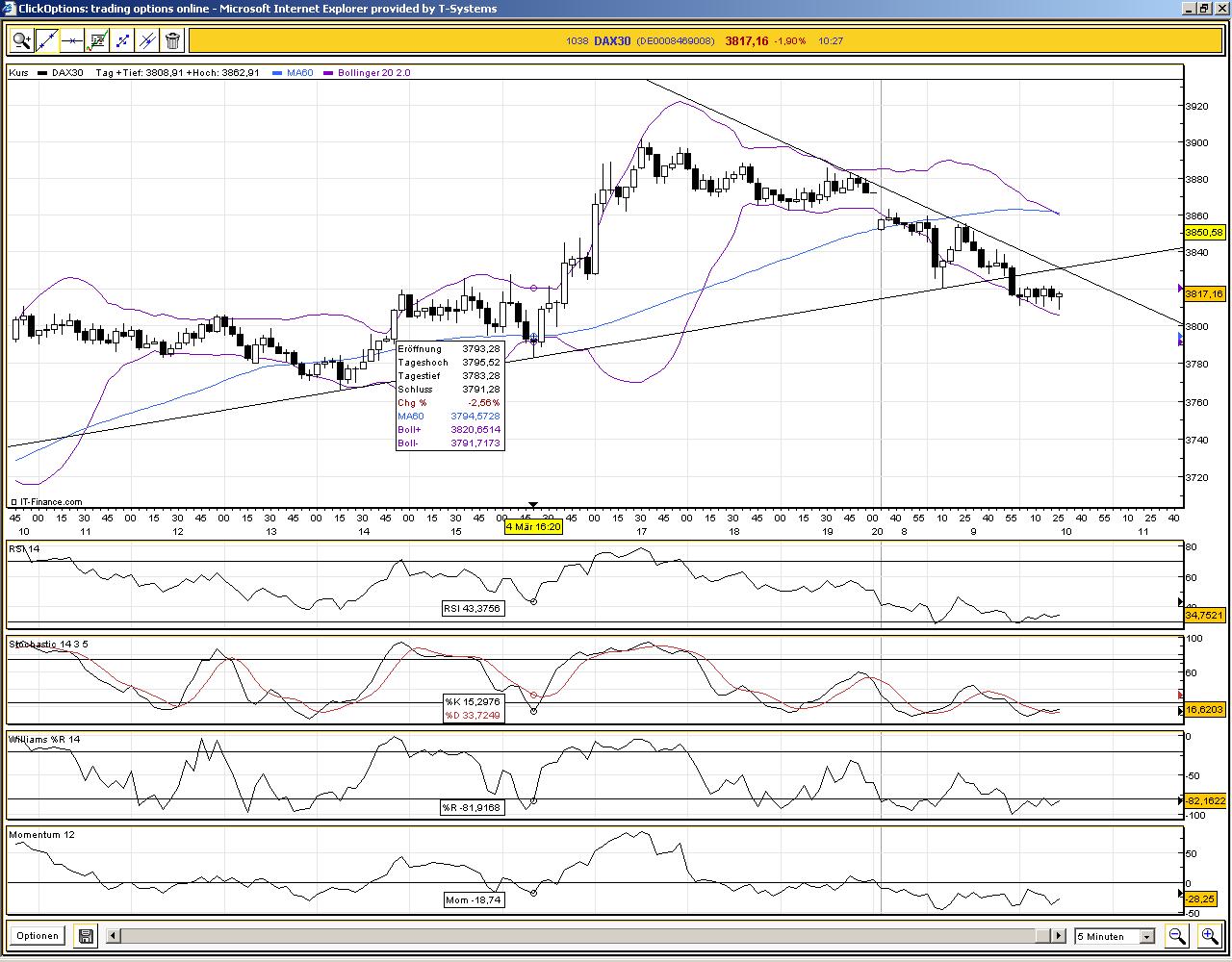This screenshot has width=1232, height=962.
Task: Click the DAX30 ticker name in yellow bar
Action: 612,40
